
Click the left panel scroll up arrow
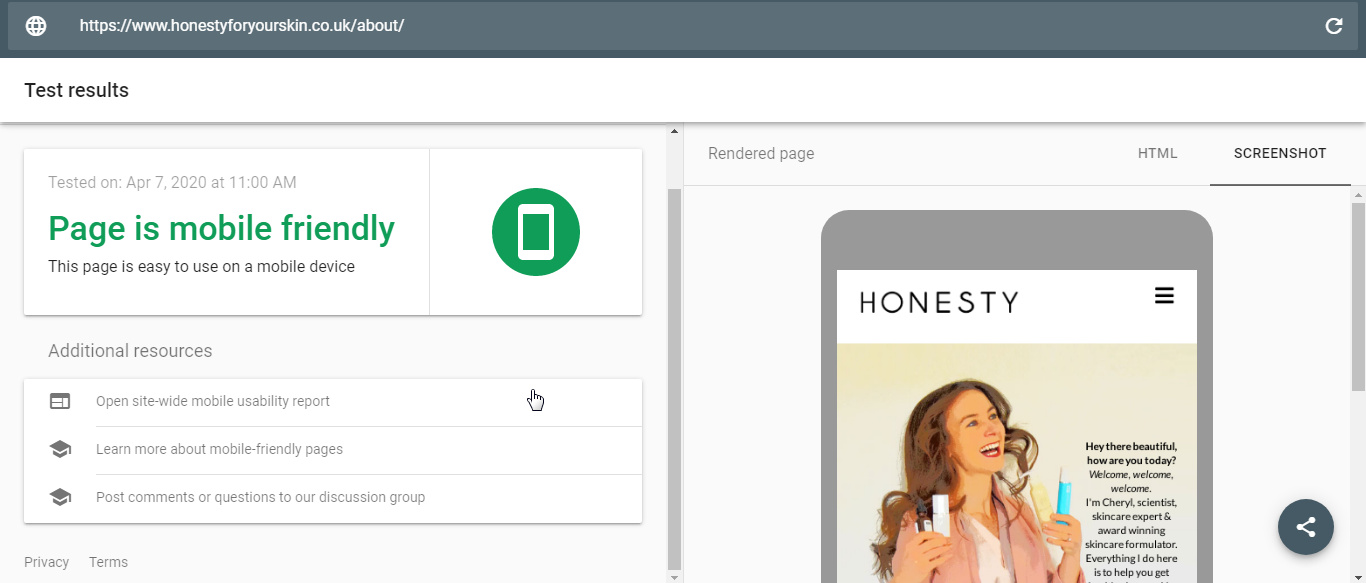click(x=674, y=131)
